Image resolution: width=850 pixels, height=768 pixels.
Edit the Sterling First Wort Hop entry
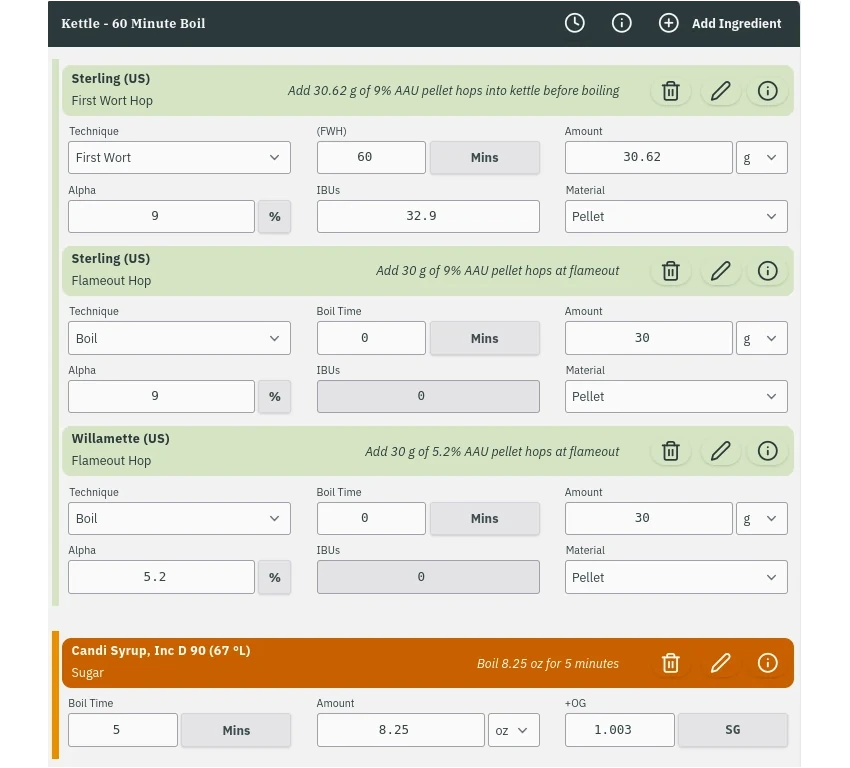click(720, 91)
